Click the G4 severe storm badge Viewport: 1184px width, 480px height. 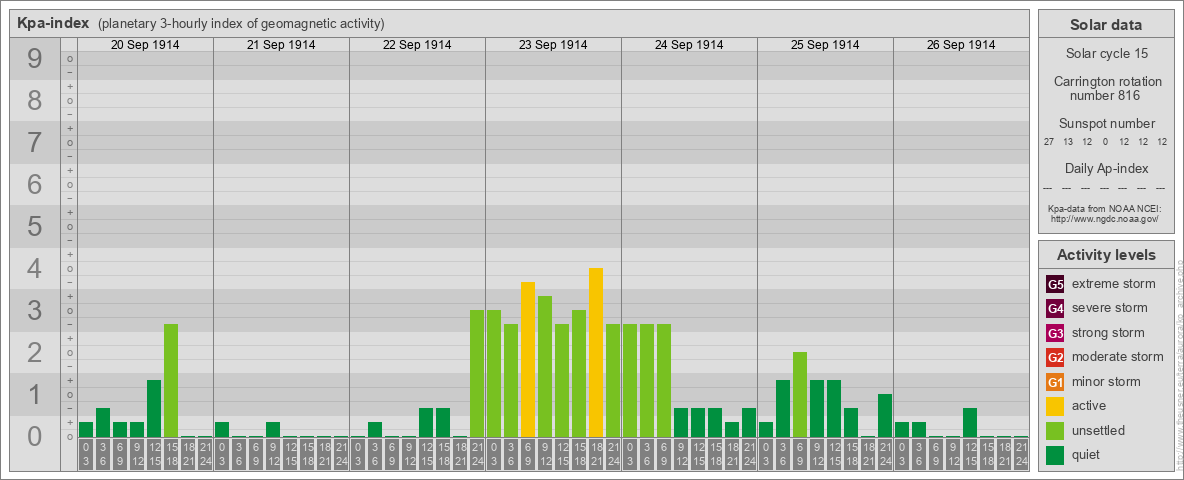tap(1055, 308)
